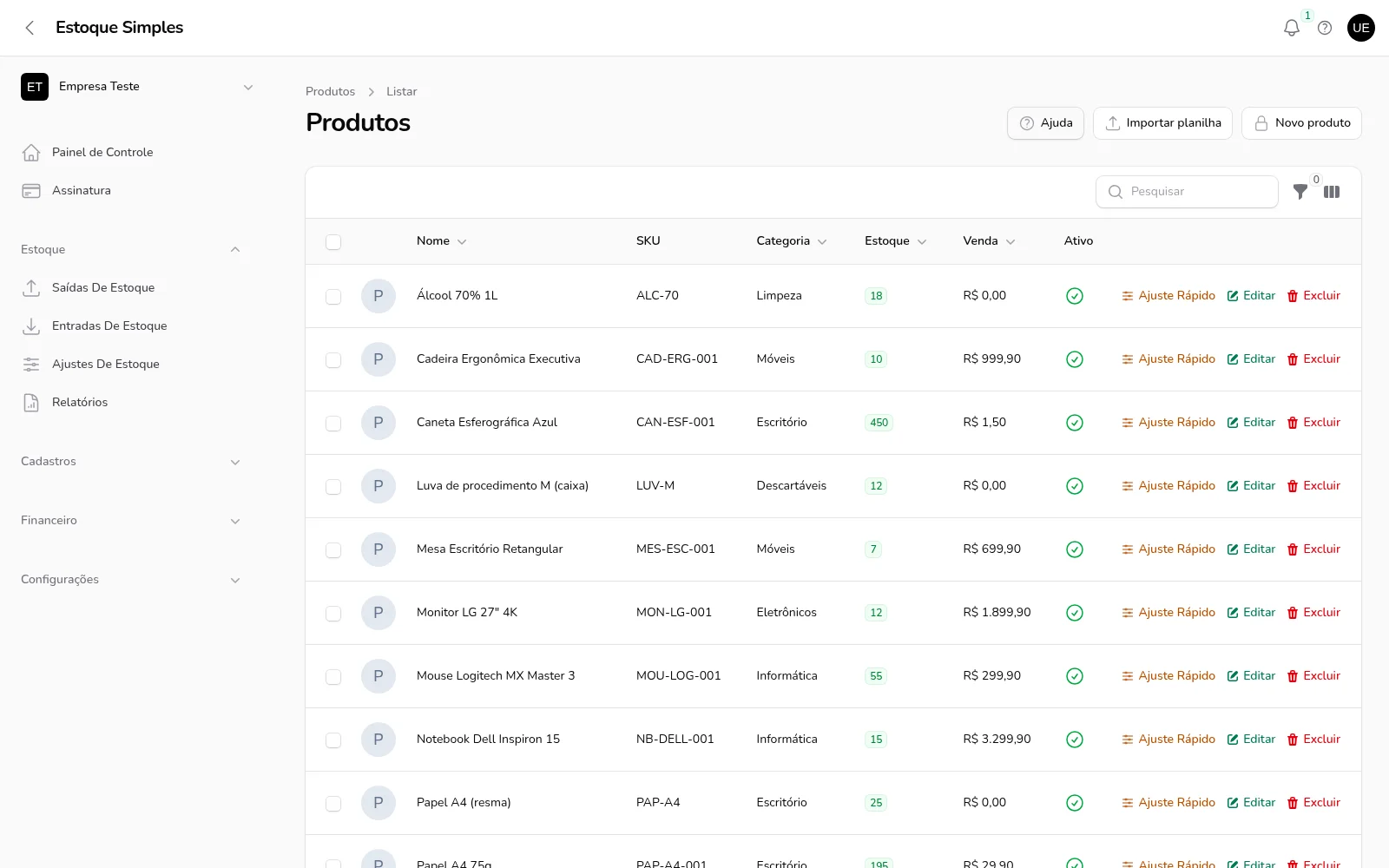Edit the Monitor LG 27" 4K product
1389x868 pixels.
coord(1251,613)
